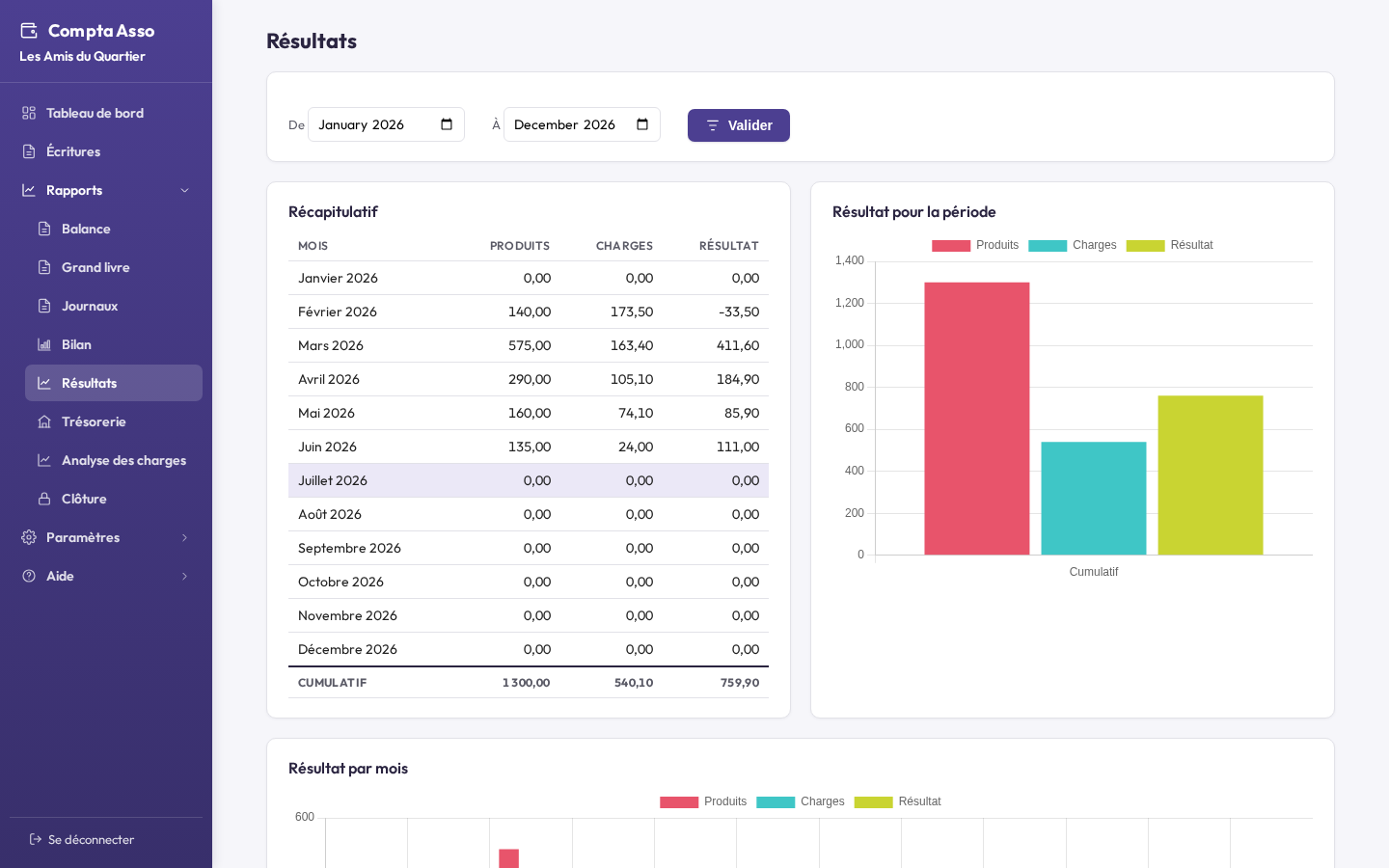
Task: Click the Se déconnecter logout icon
Action: 36,839
